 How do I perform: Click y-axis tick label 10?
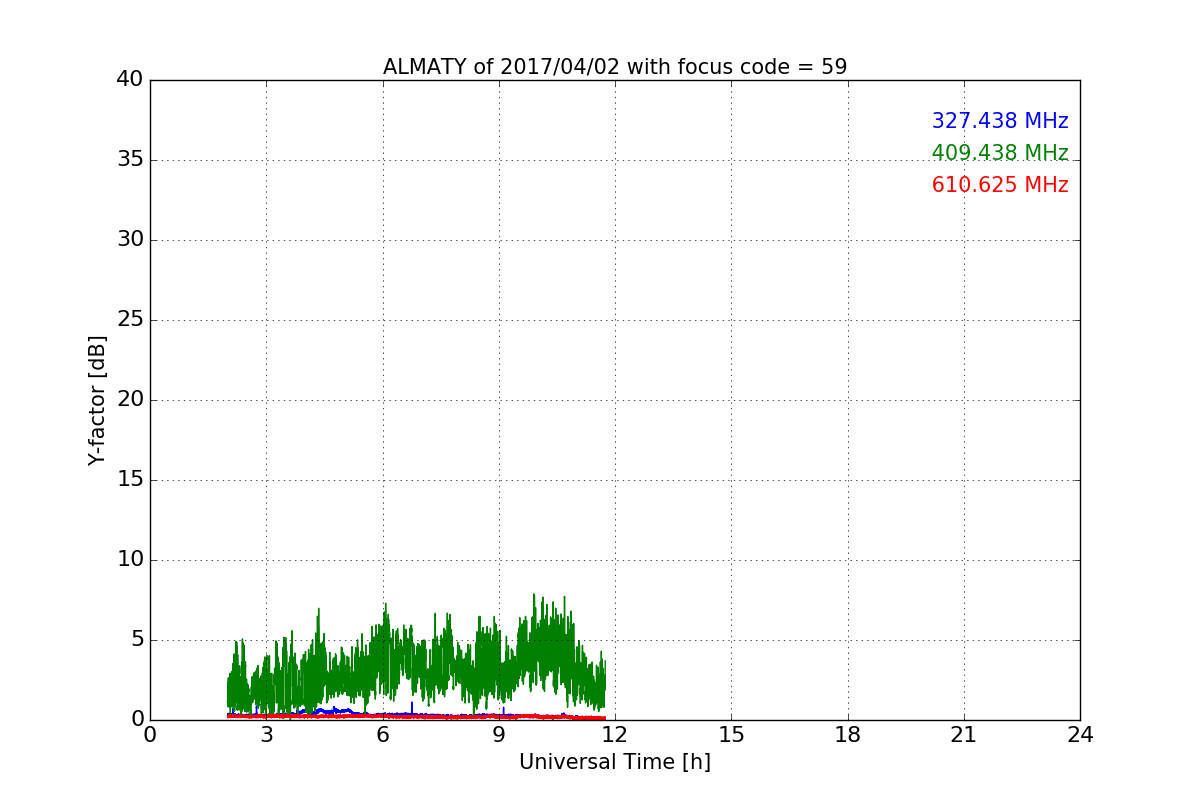click(130, 560)
